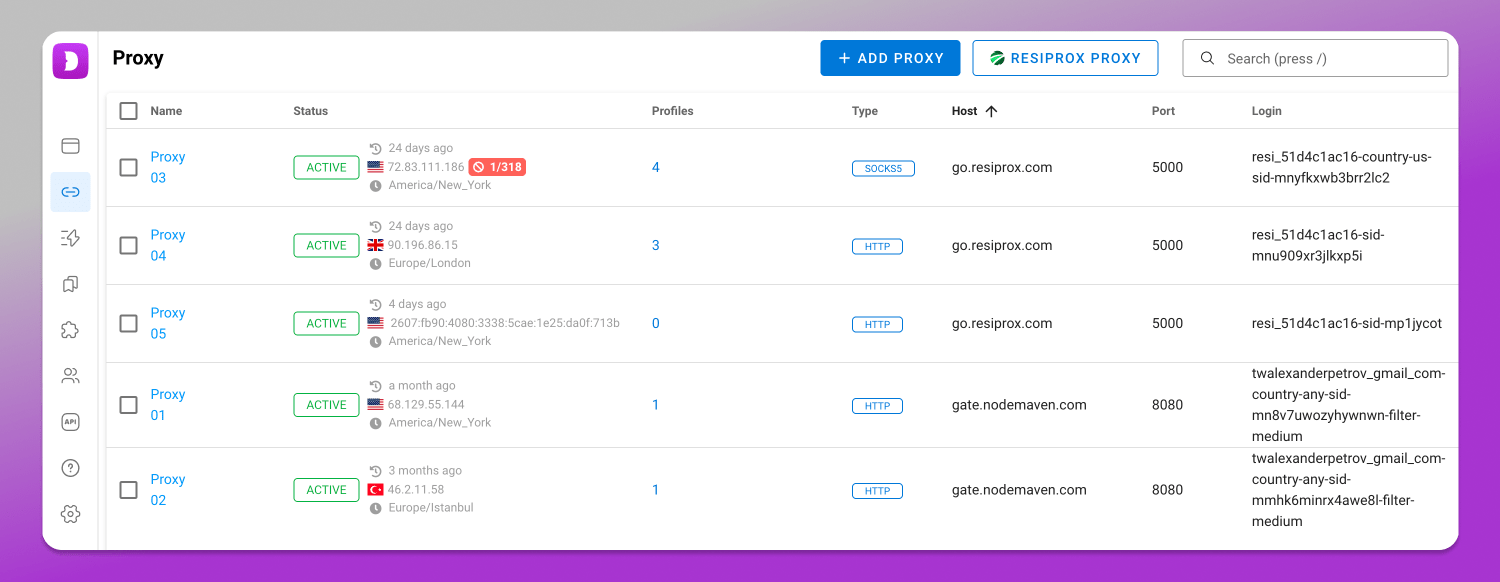Open the Proxy 01 link
The height and width of the screenshot is (582, 1500).
coord(168,405)
